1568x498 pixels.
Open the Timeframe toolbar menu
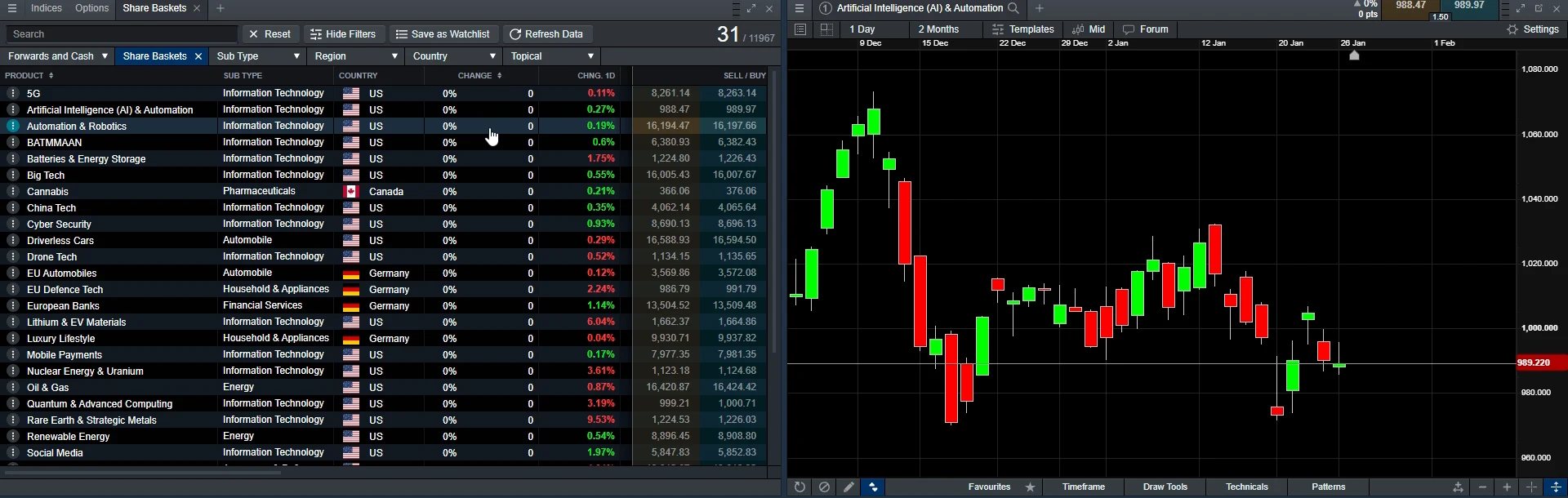tap(1084, 487)
